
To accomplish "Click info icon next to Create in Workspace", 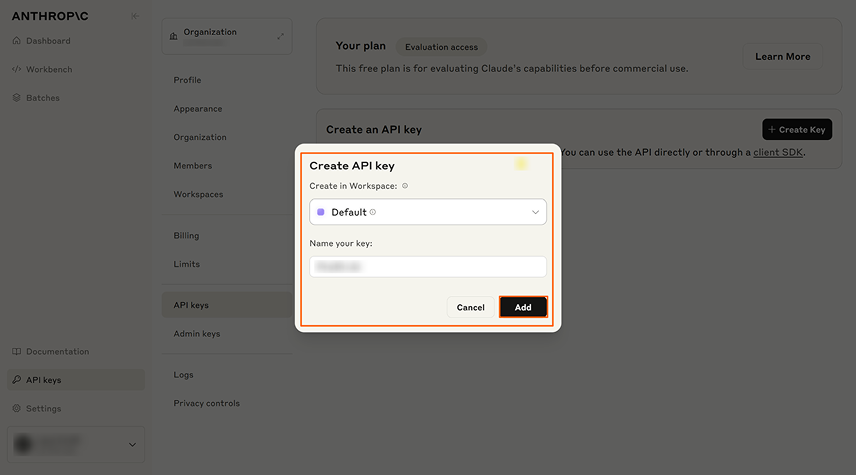I will pos(405,186).
